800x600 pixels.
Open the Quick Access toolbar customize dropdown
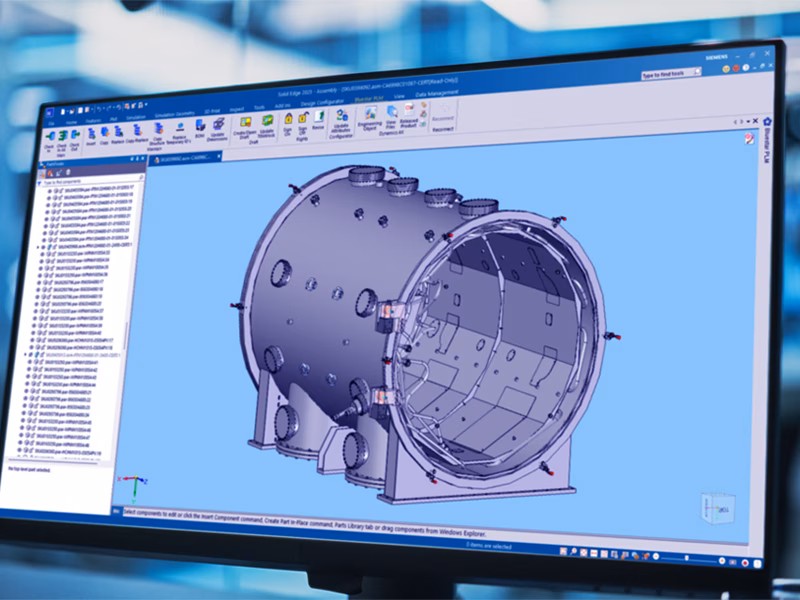click(146, 106)
